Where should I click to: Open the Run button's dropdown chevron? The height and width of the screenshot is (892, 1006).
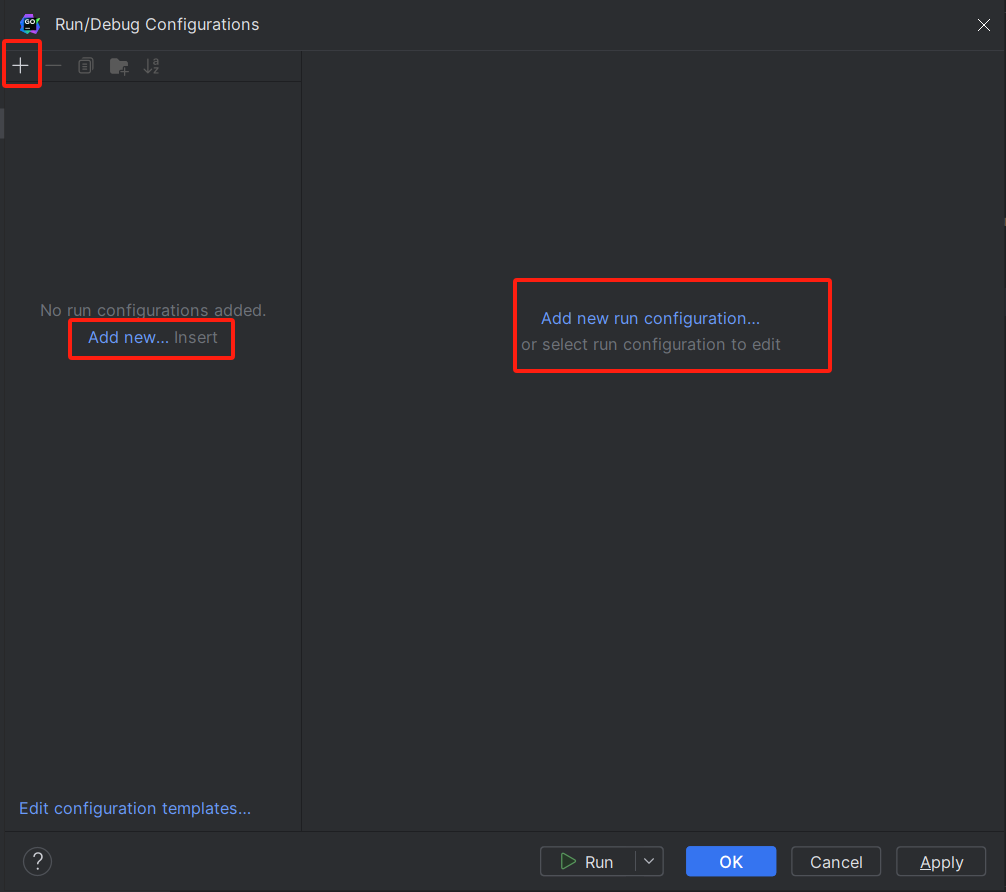click(649, 861)
